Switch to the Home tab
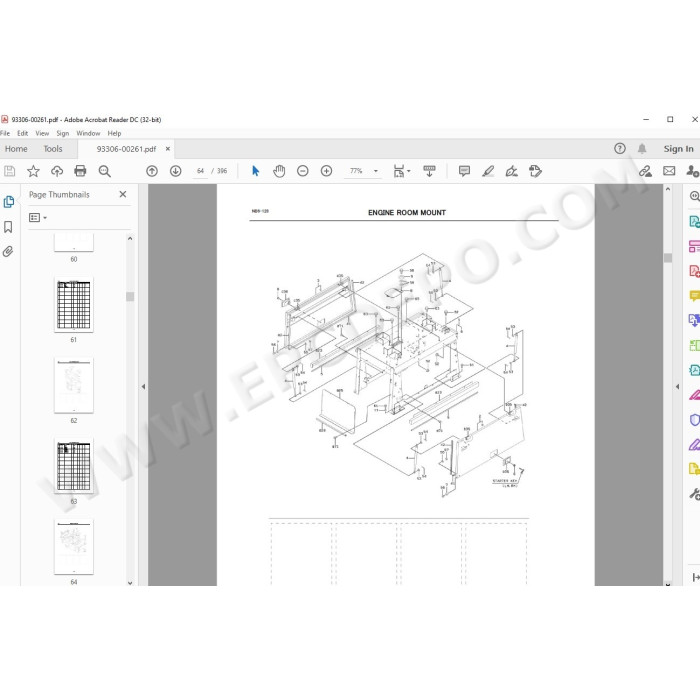Image resolution: width=700 pixels, height=700 pixels. point(16,149)
